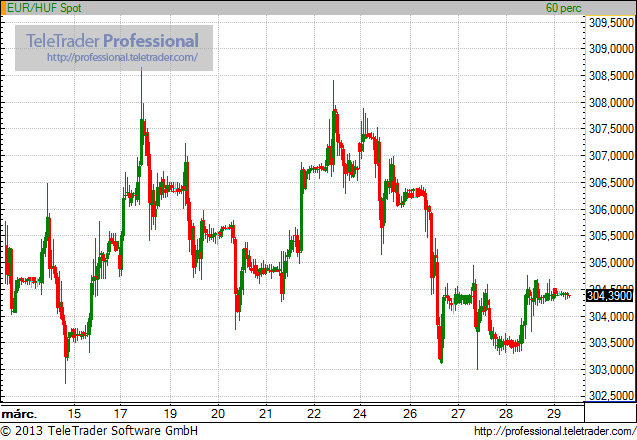Click the 306,0000 price axis label
This screenshot has height=440, width=637.
[x=611, y=210]
